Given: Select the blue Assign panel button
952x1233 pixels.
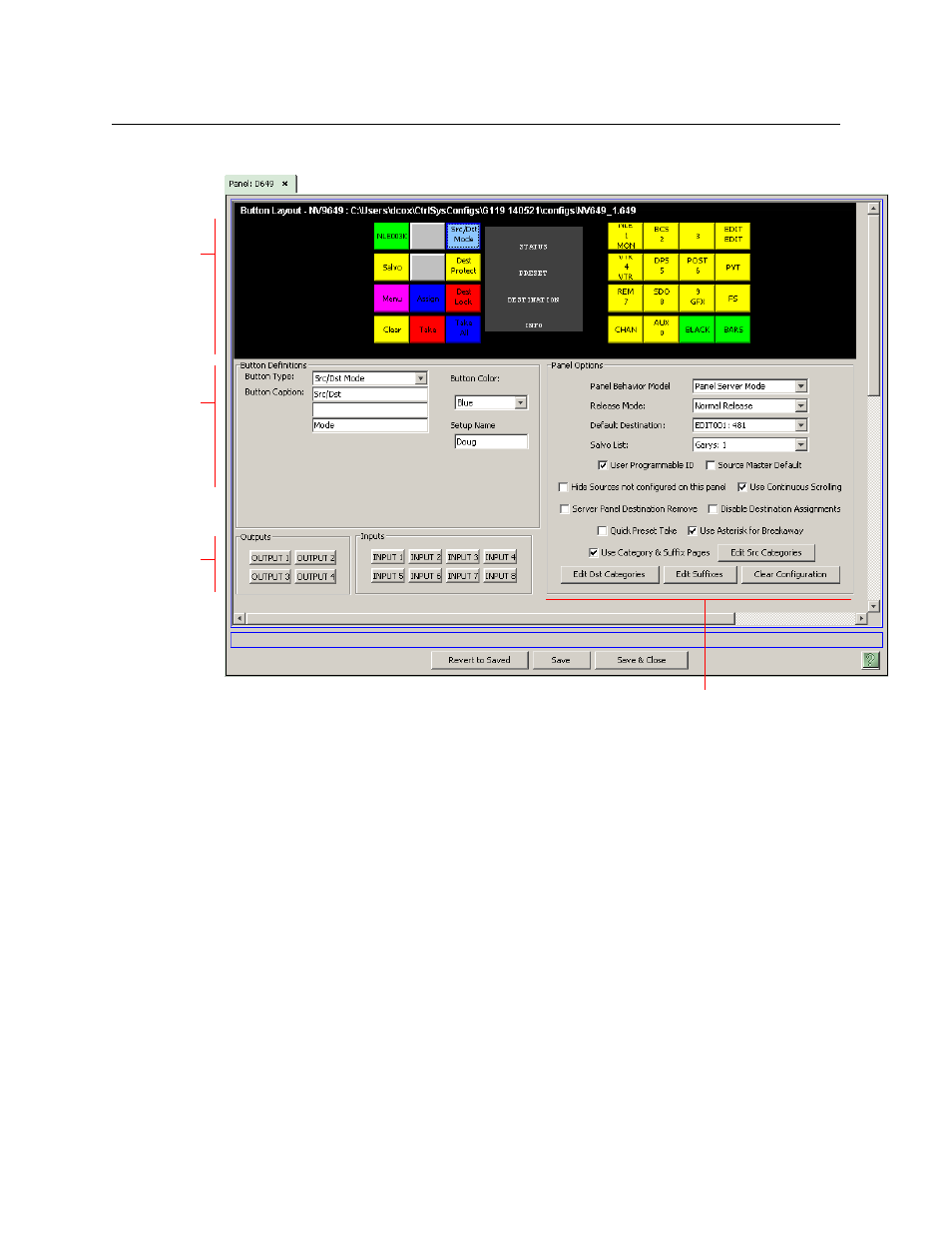Looking at the screenshot, I should tap(427, 298).
